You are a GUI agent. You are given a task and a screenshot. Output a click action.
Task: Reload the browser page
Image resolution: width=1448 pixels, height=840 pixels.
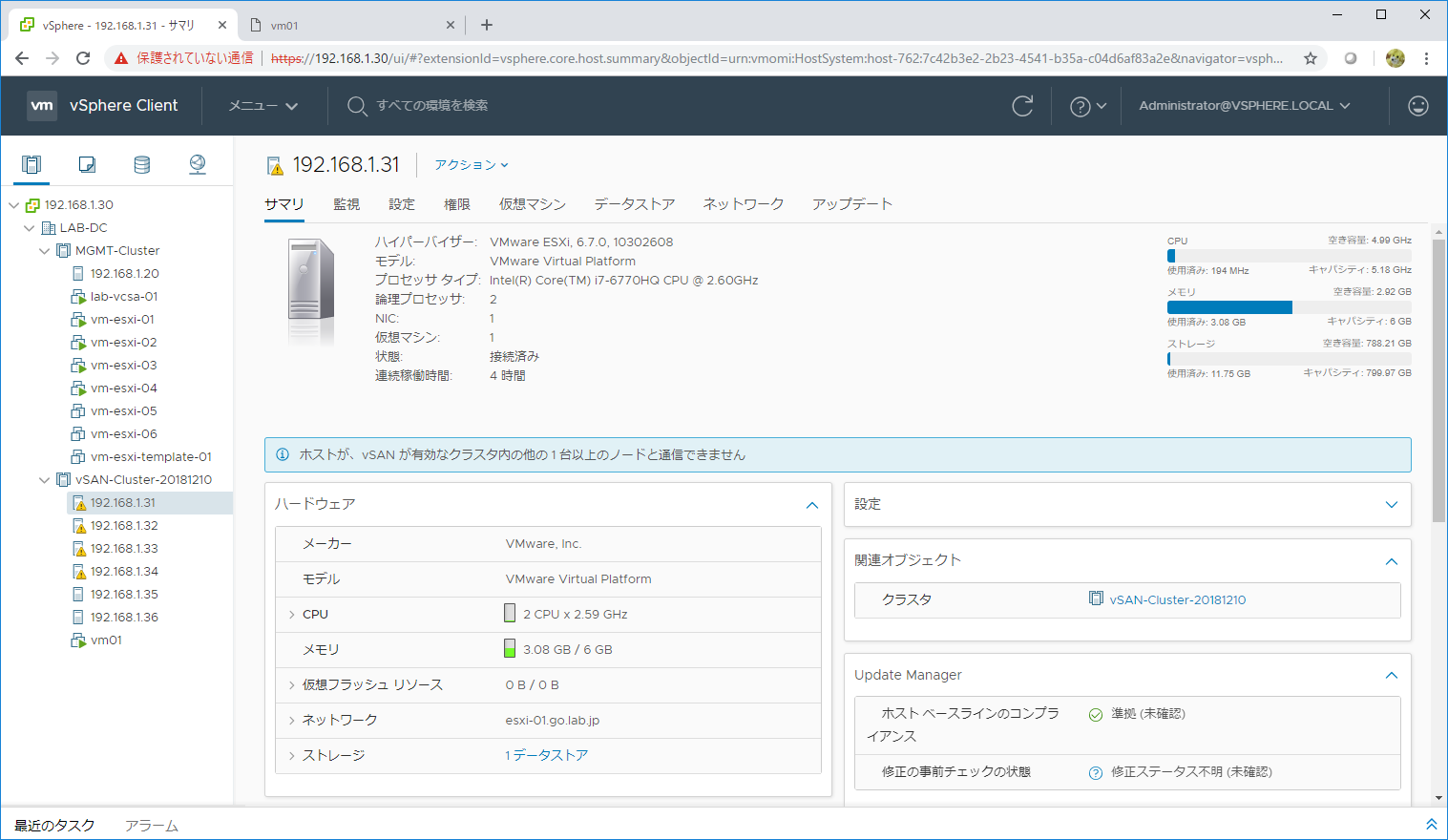(83, 58)
